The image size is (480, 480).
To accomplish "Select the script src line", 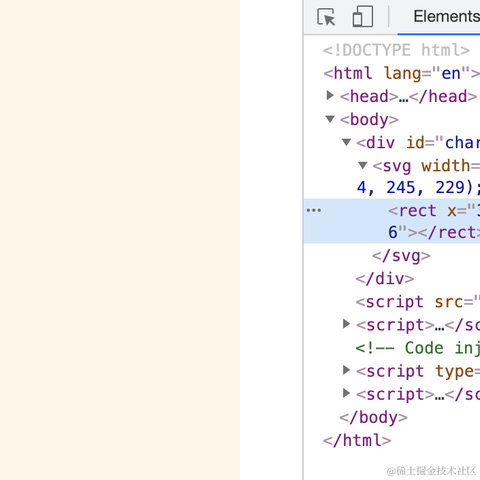I will (x=418, y=302).
